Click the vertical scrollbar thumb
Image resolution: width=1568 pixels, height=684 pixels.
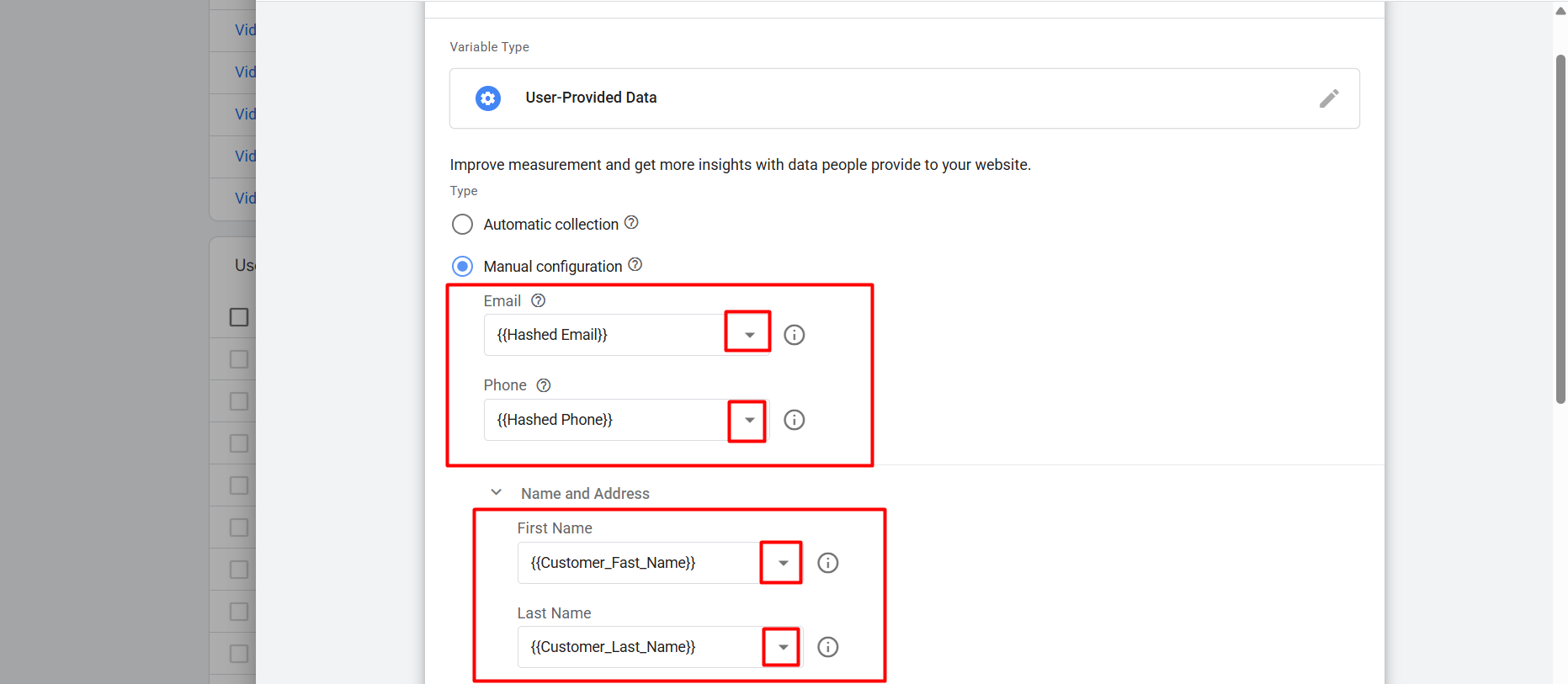coord(1560,229)
